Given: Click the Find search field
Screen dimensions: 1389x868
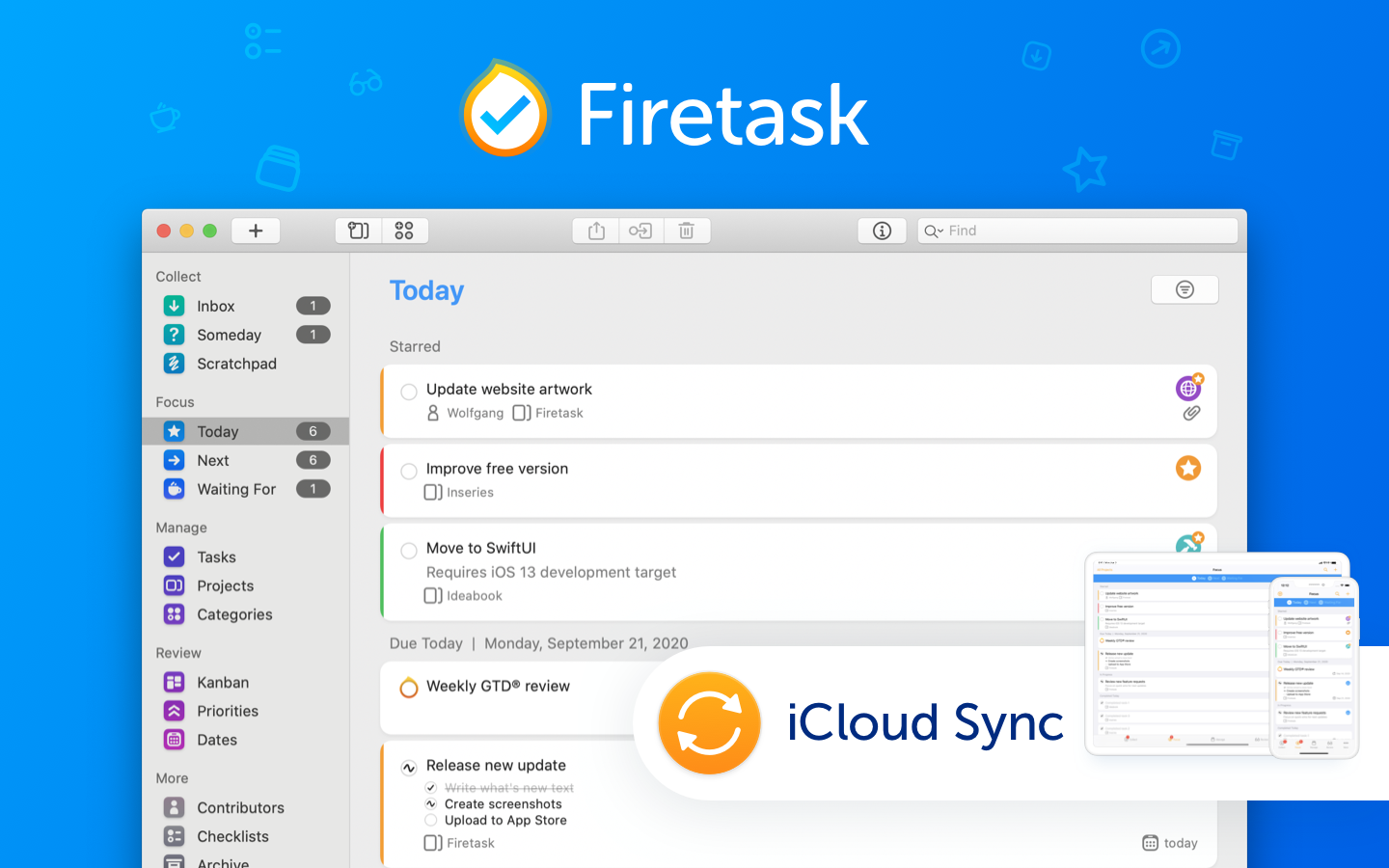Looking at the screenshot, I should (1077, 231).
